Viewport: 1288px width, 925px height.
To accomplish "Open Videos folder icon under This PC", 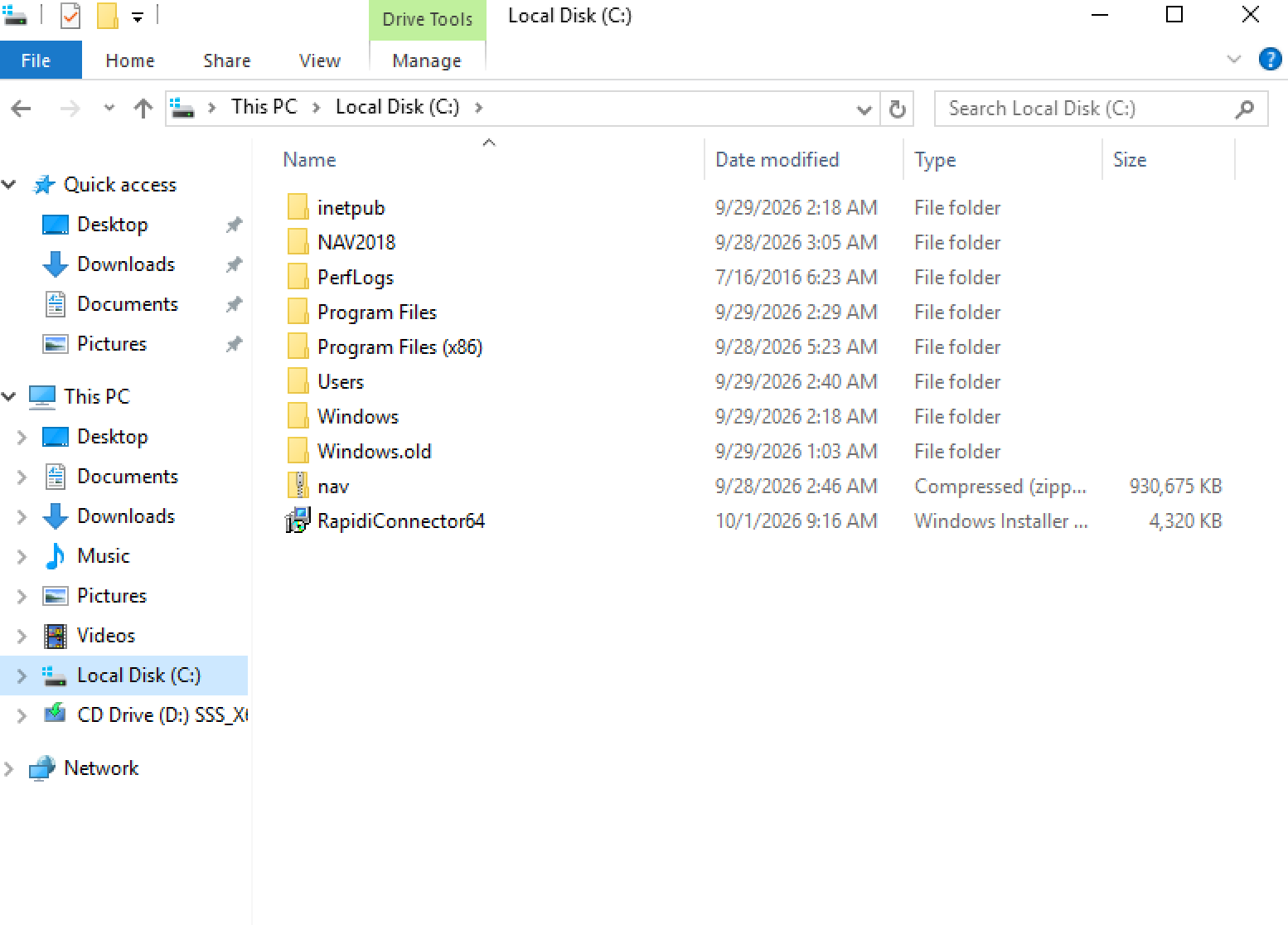I will click(x=56, y=636).
